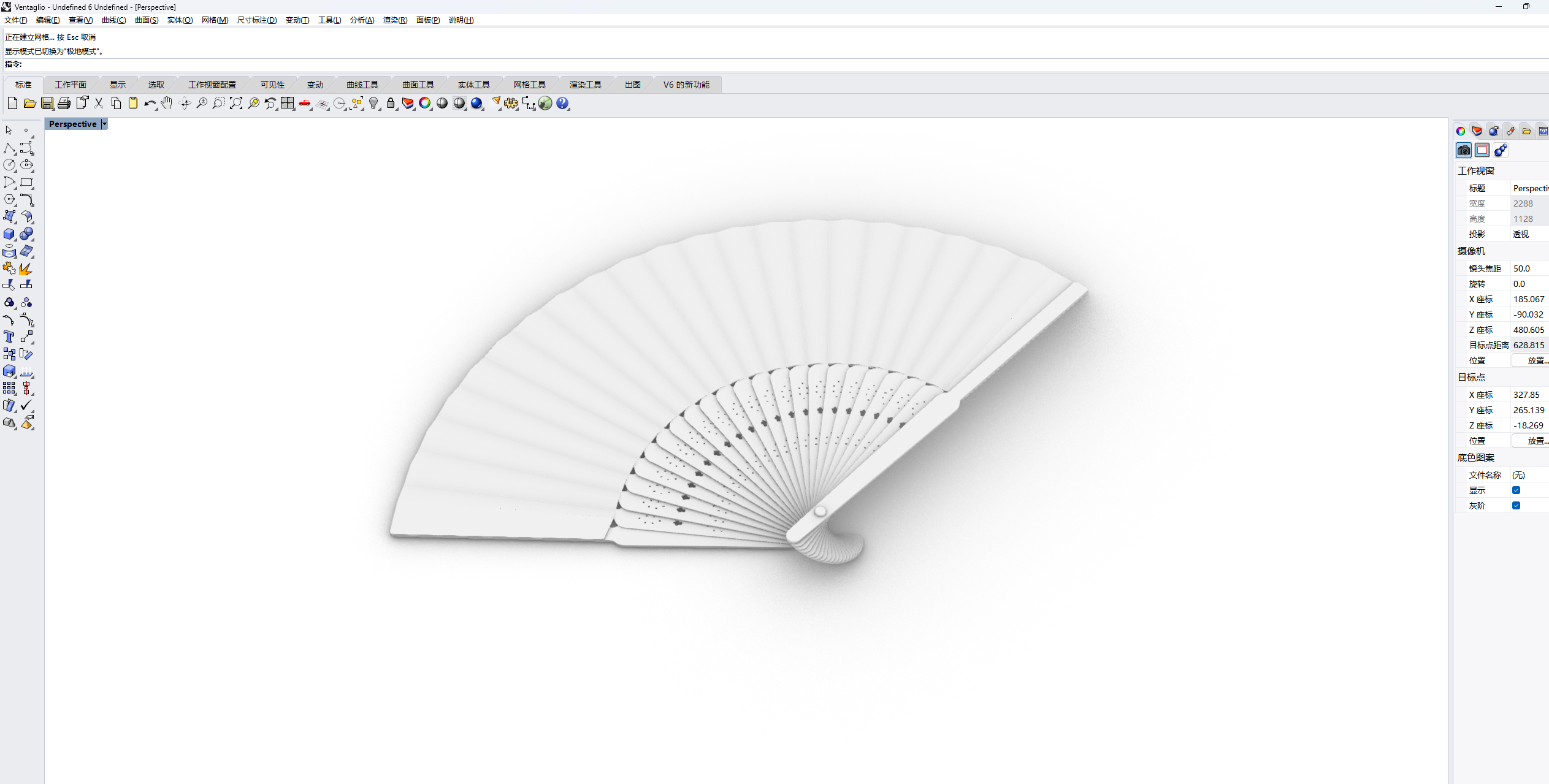1549x784 pixels.
Task: Select the Pan hand tool
Action: [167, 103]
